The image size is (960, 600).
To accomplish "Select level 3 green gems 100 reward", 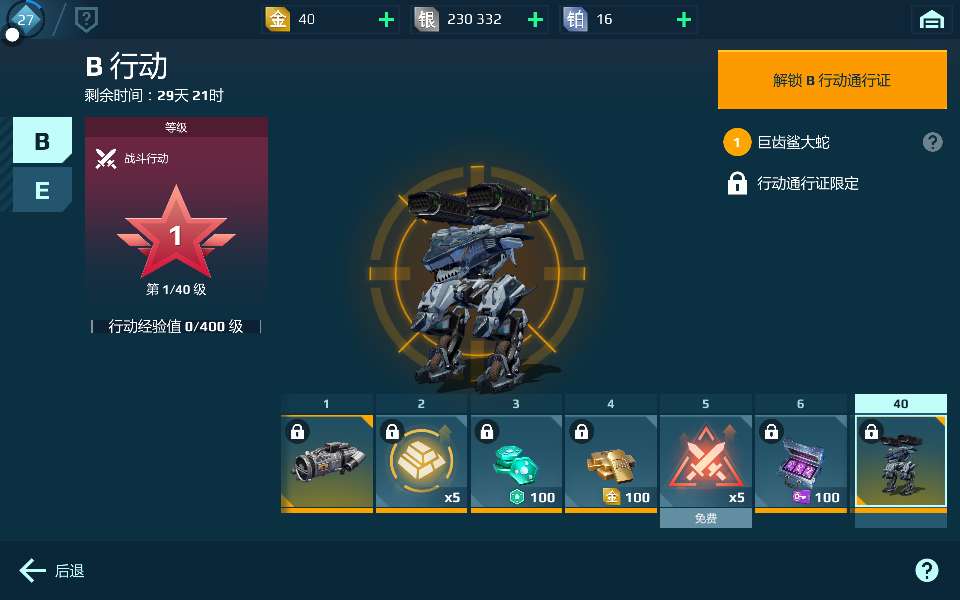I will tap(516, 463).
